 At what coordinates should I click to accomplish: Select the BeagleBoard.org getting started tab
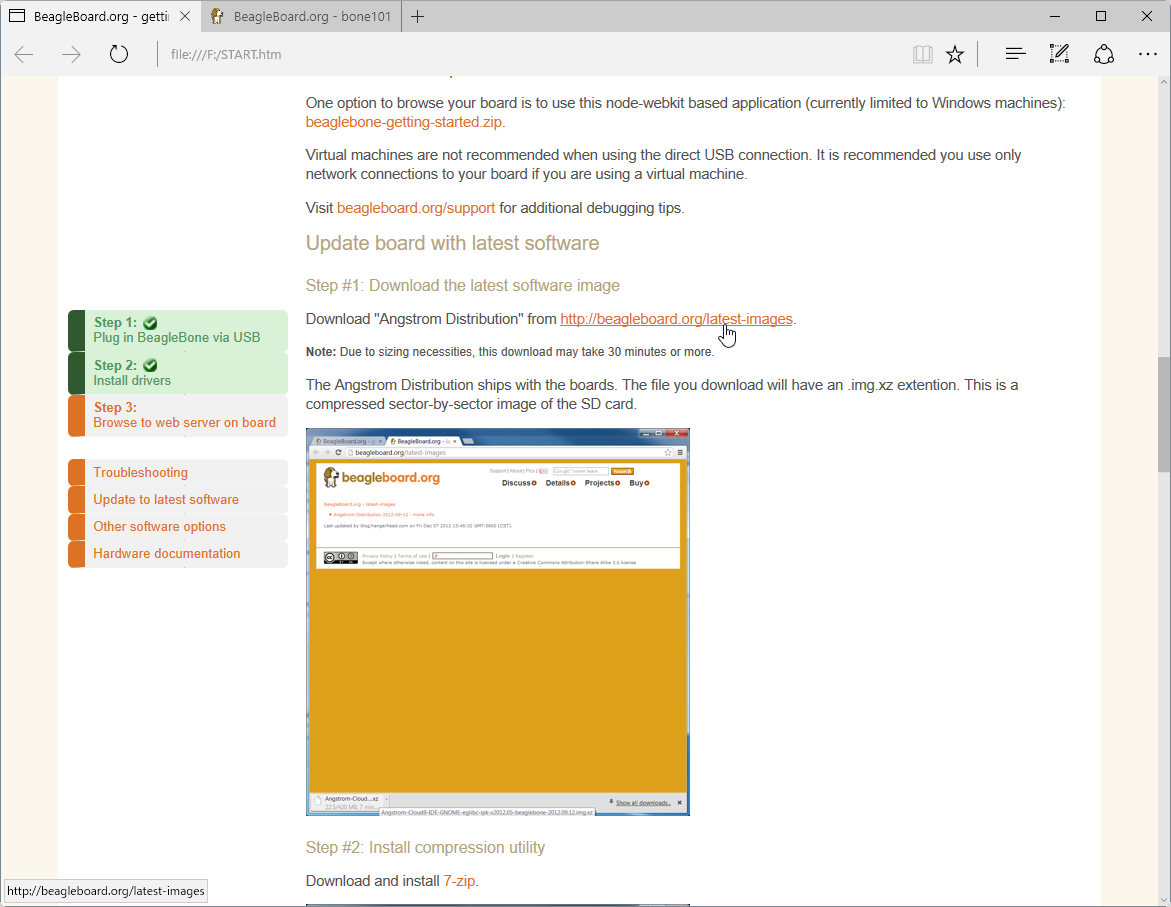pyautogui.click(x=100, y=16)
